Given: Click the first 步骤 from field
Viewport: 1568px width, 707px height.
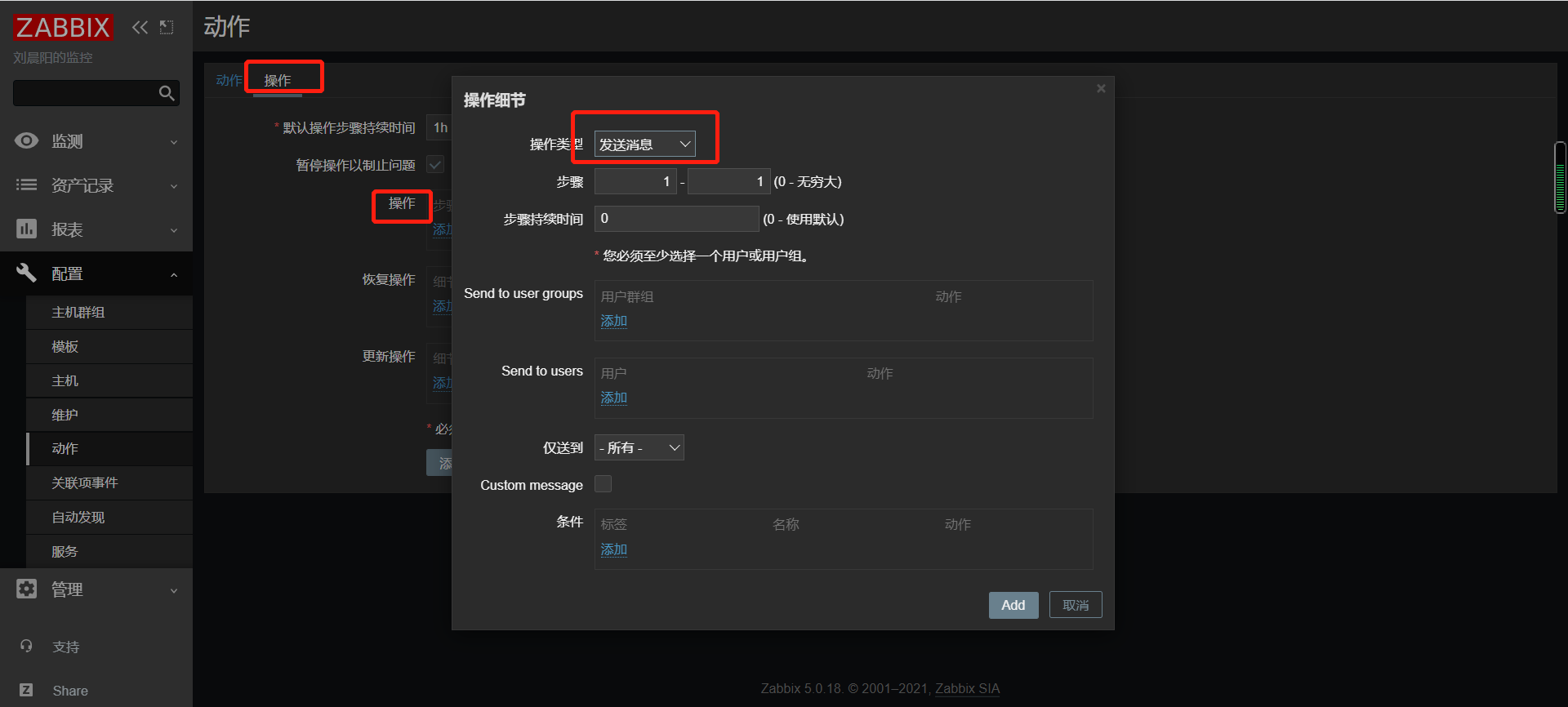Looking at the screenshot, I should (635, 181).
